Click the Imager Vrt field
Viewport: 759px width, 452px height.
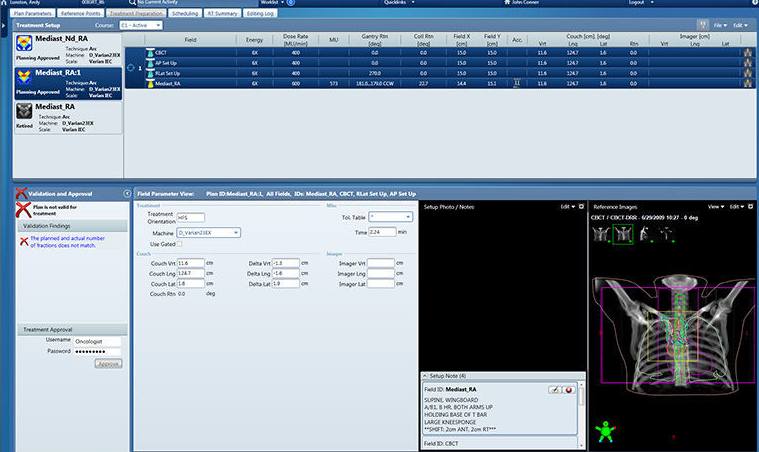[x=380, y=263]
